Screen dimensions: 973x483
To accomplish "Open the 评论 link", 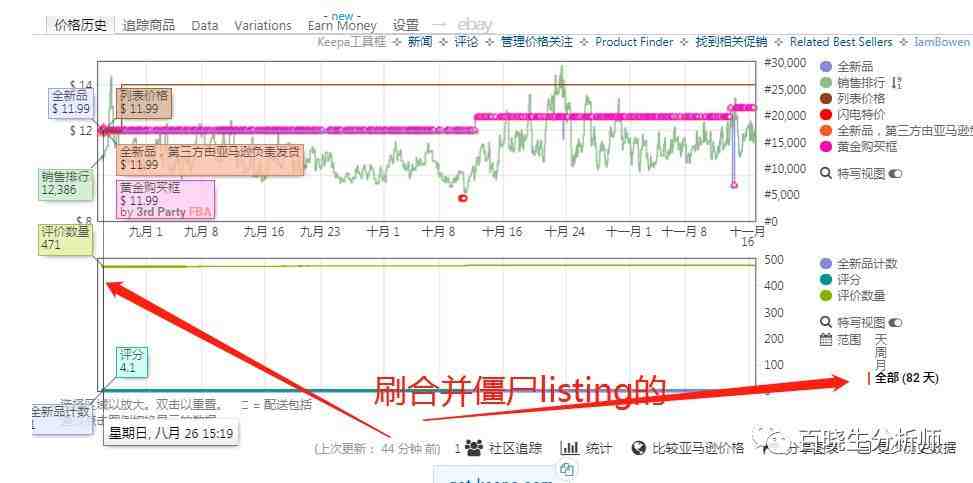I will 466,42.
